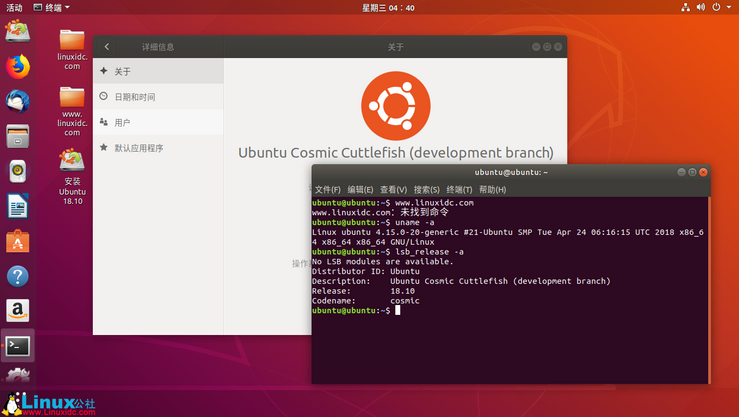The image size is (739, 417).
Task: Open Thunderbird mail from the dock
Action: point(18,101)
